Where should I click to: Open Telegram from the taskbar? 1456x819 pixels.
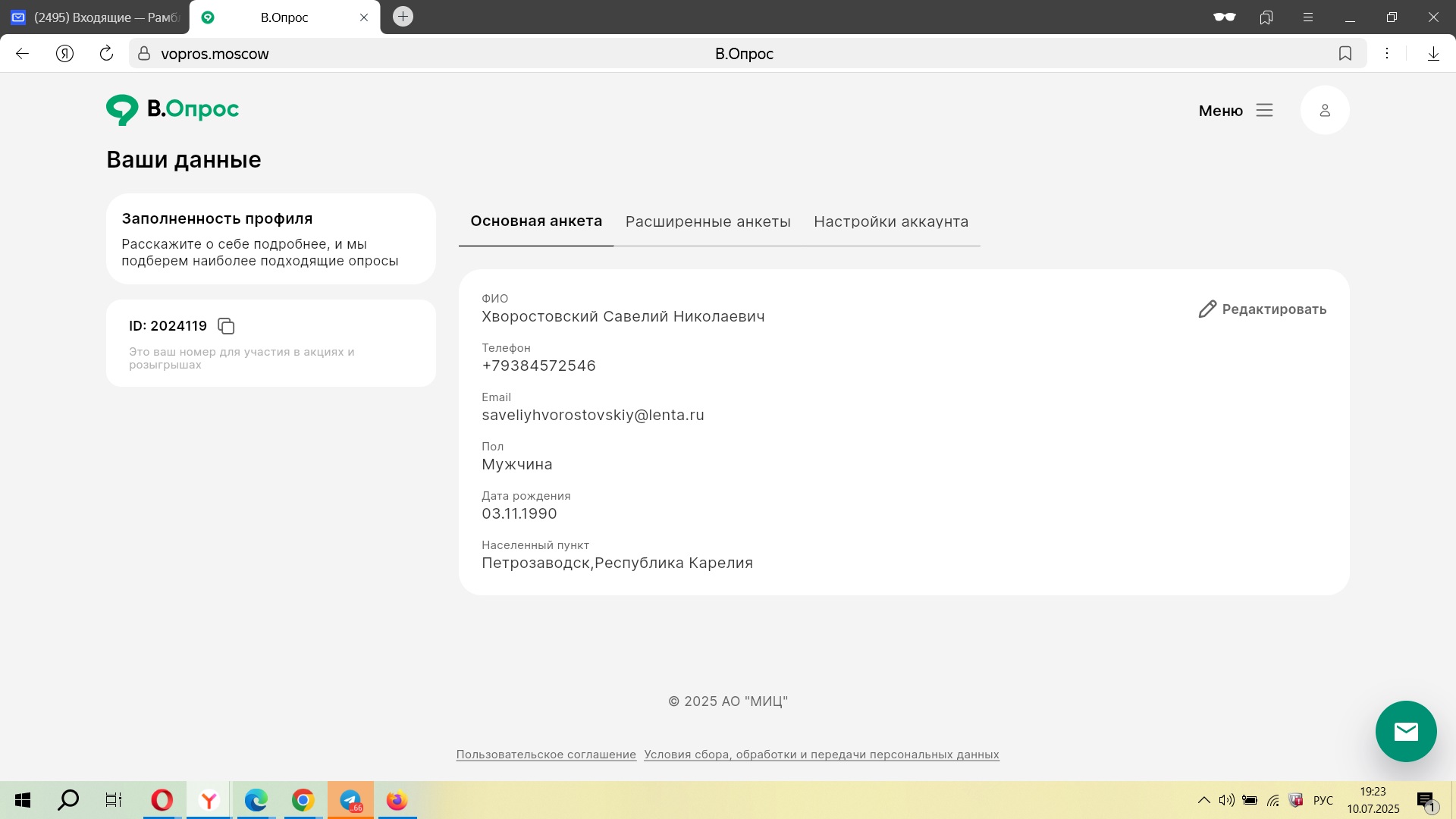(350, 800)
